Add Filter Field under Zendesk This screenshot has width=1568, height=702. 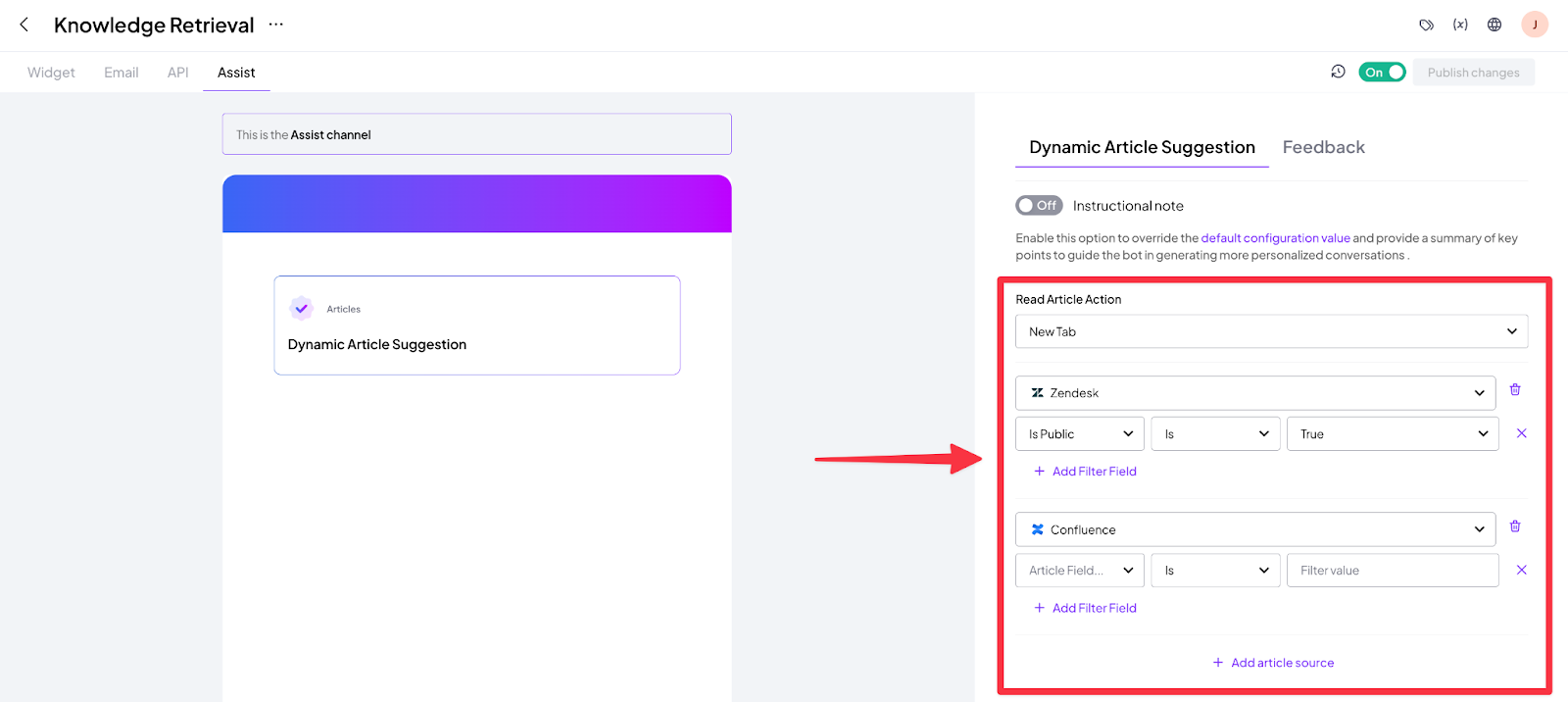point(1085,472)
